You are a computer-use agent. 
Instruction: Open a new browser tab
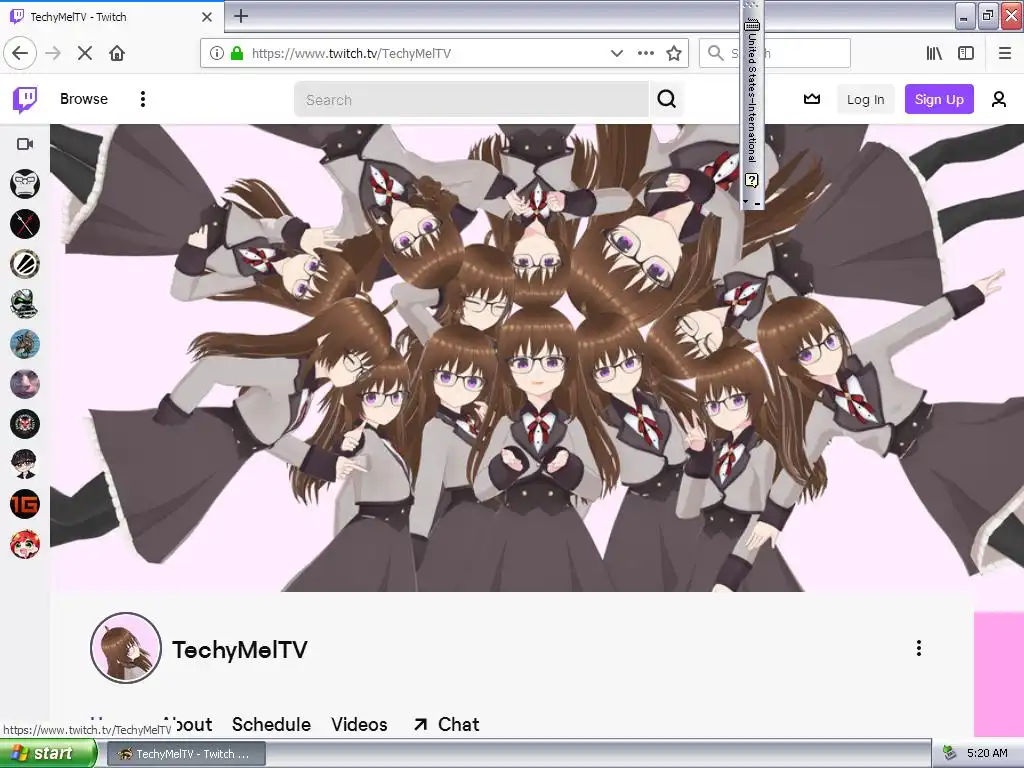(241, 16)
